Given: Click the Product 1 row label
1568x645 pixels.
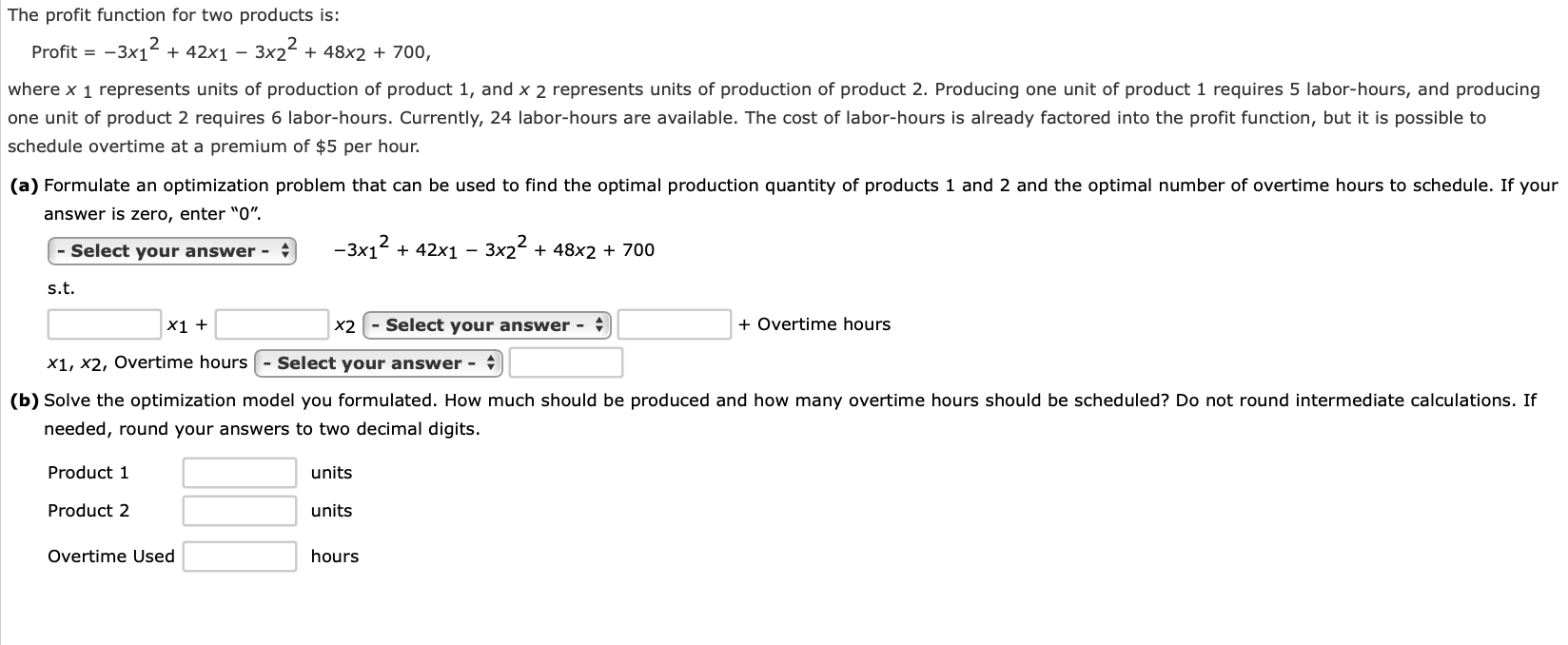Looking at the screenshot, I should click(88, 472).
